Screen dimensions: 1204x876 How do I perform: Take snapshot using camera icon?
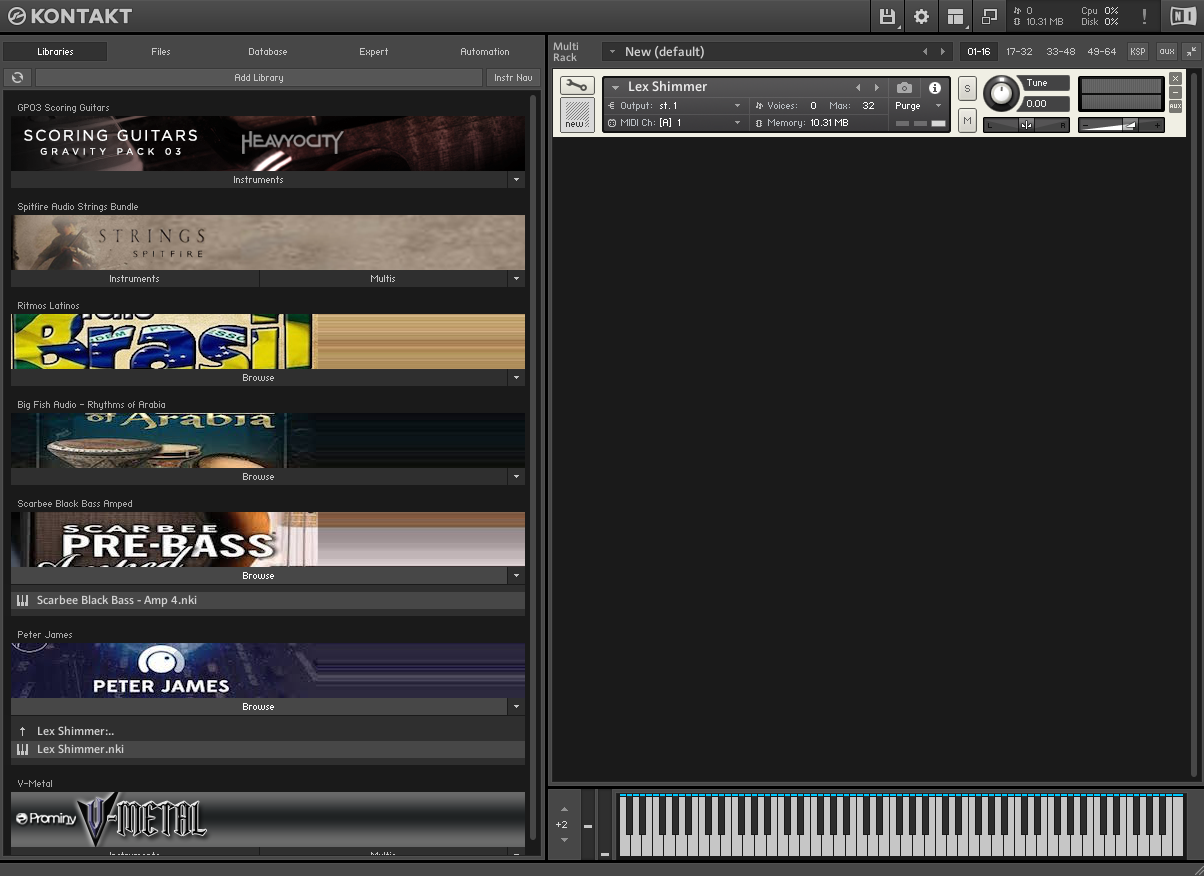pyautogui.click(x=904, y=88)
